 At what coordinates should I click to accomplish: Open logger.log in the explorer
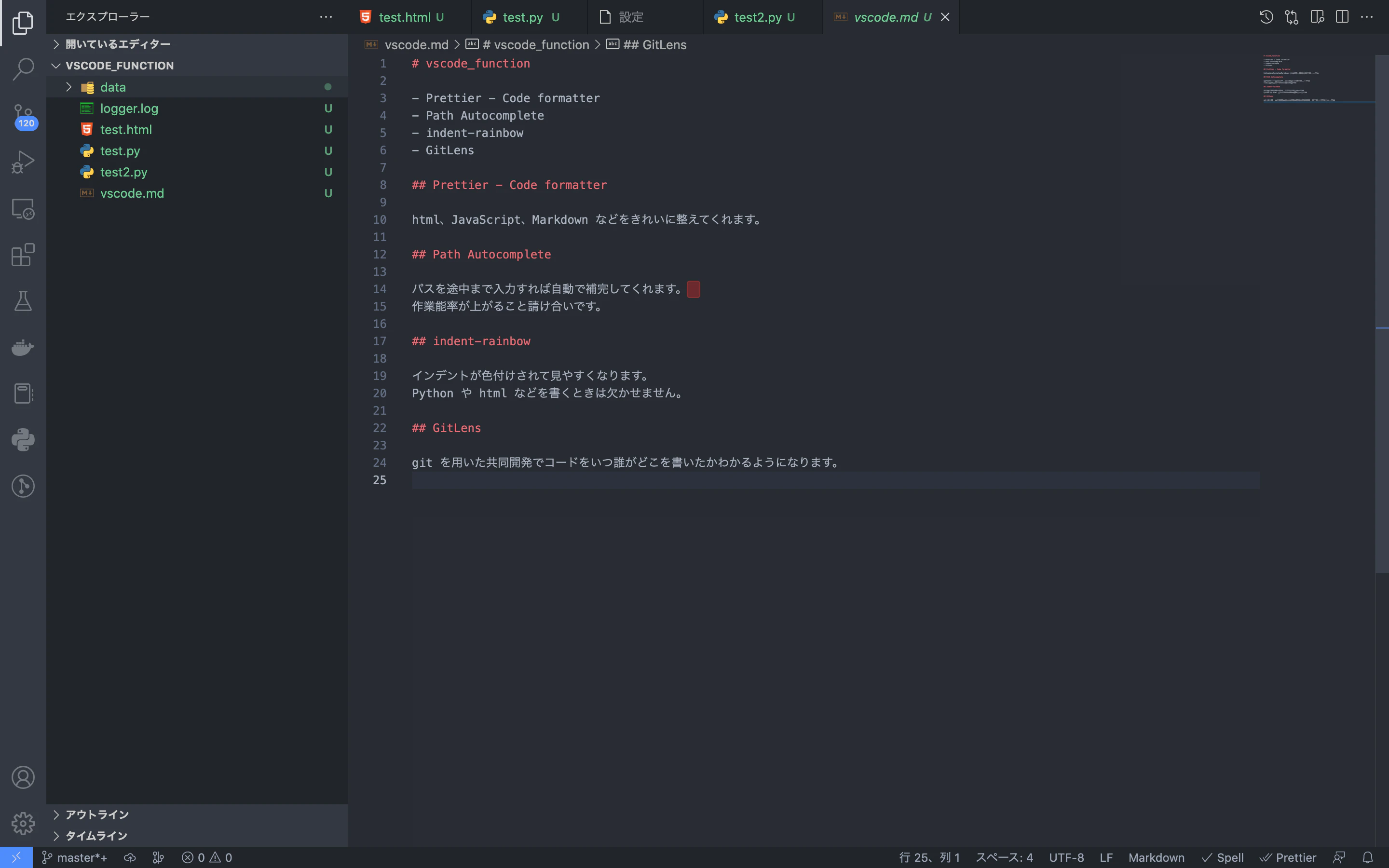(197, 108)
